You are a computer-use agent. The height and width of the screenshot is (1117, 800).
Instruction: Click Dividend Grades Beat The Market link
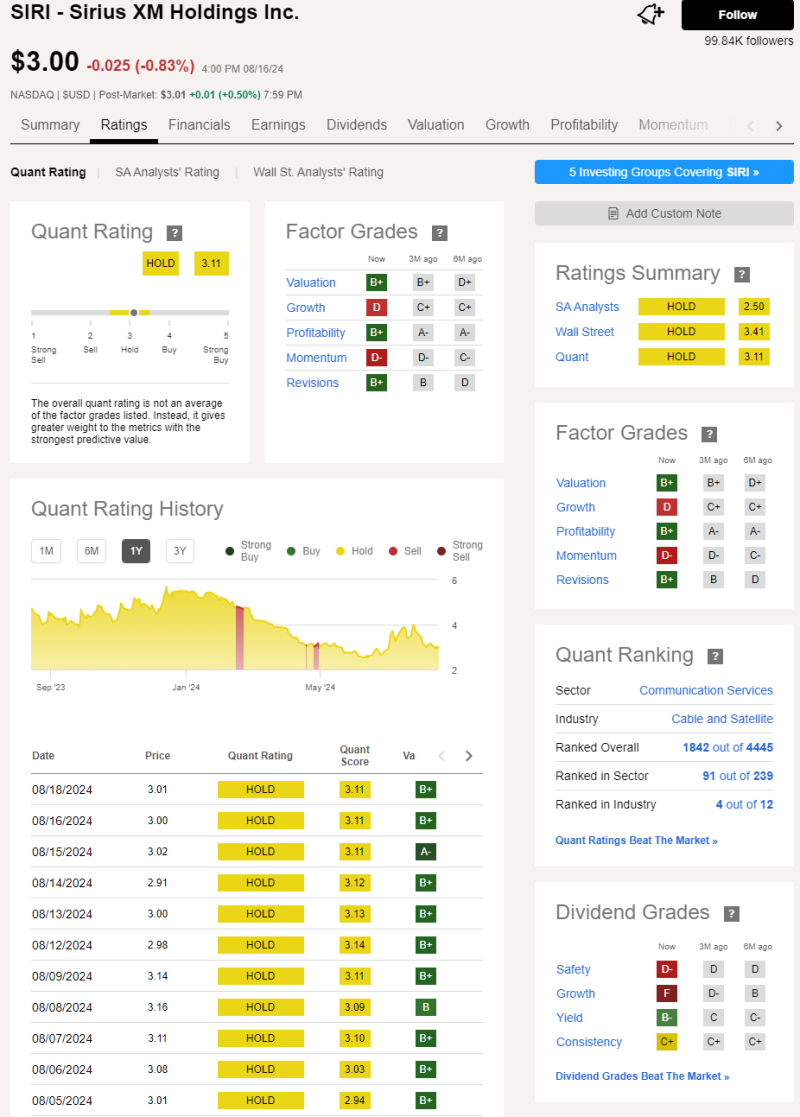[643, 1076]
